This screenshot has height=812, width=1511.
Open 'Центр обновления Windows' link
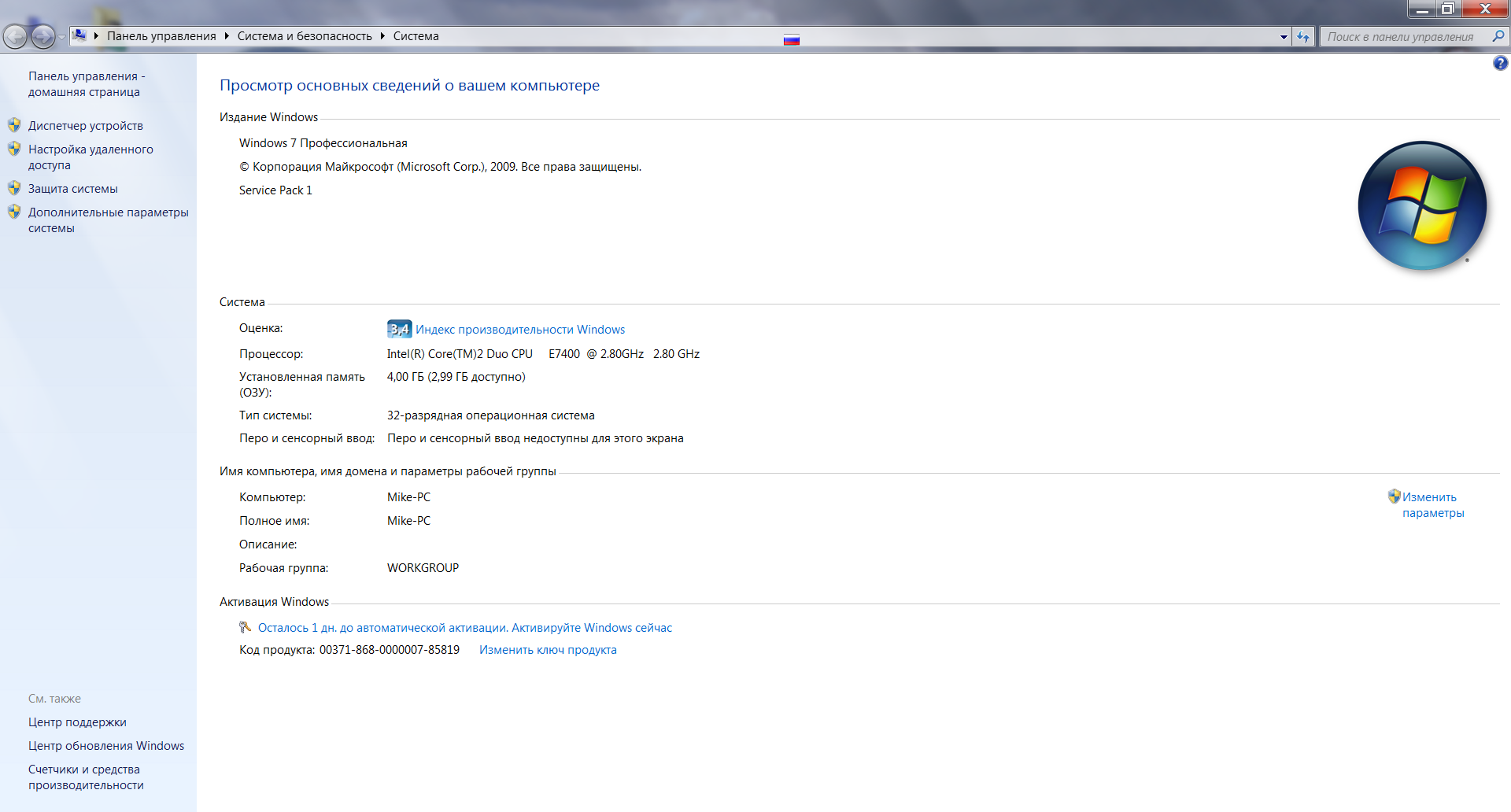click(106, 746)
